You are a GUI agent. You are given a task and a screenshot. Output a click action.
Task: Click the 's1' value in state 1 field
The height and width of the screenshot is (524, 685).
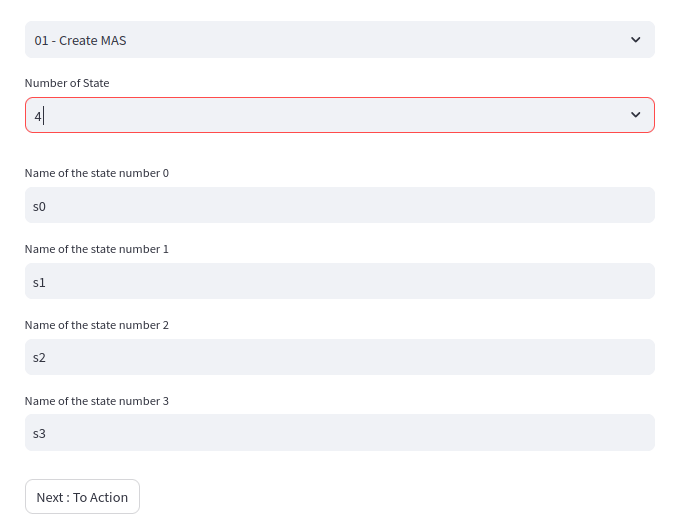point(40,283)
